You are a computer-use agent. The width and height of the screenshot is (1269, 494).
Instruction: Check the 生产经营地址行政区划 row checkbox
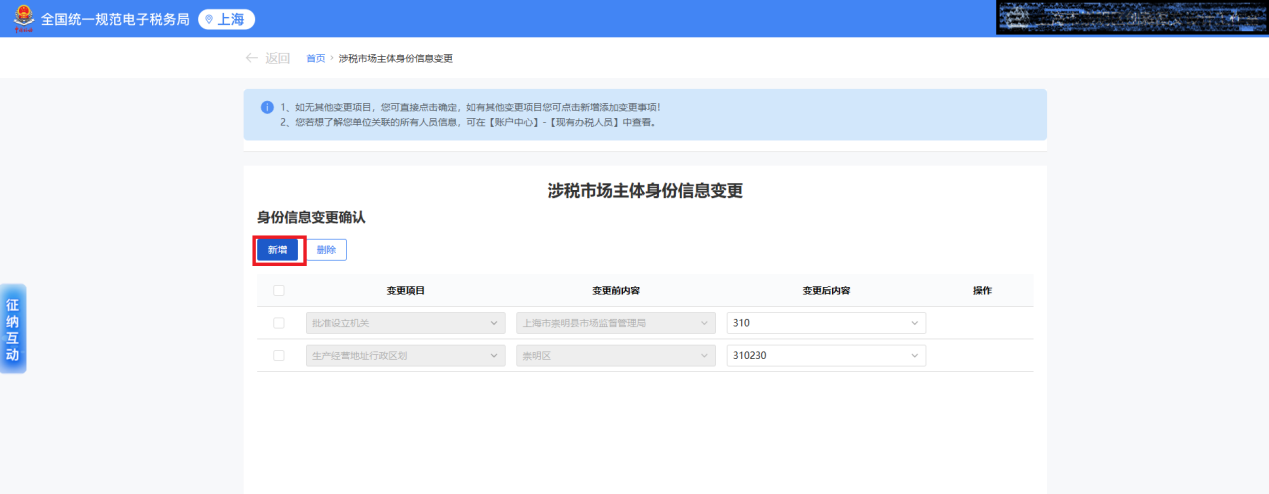point(279,355)
